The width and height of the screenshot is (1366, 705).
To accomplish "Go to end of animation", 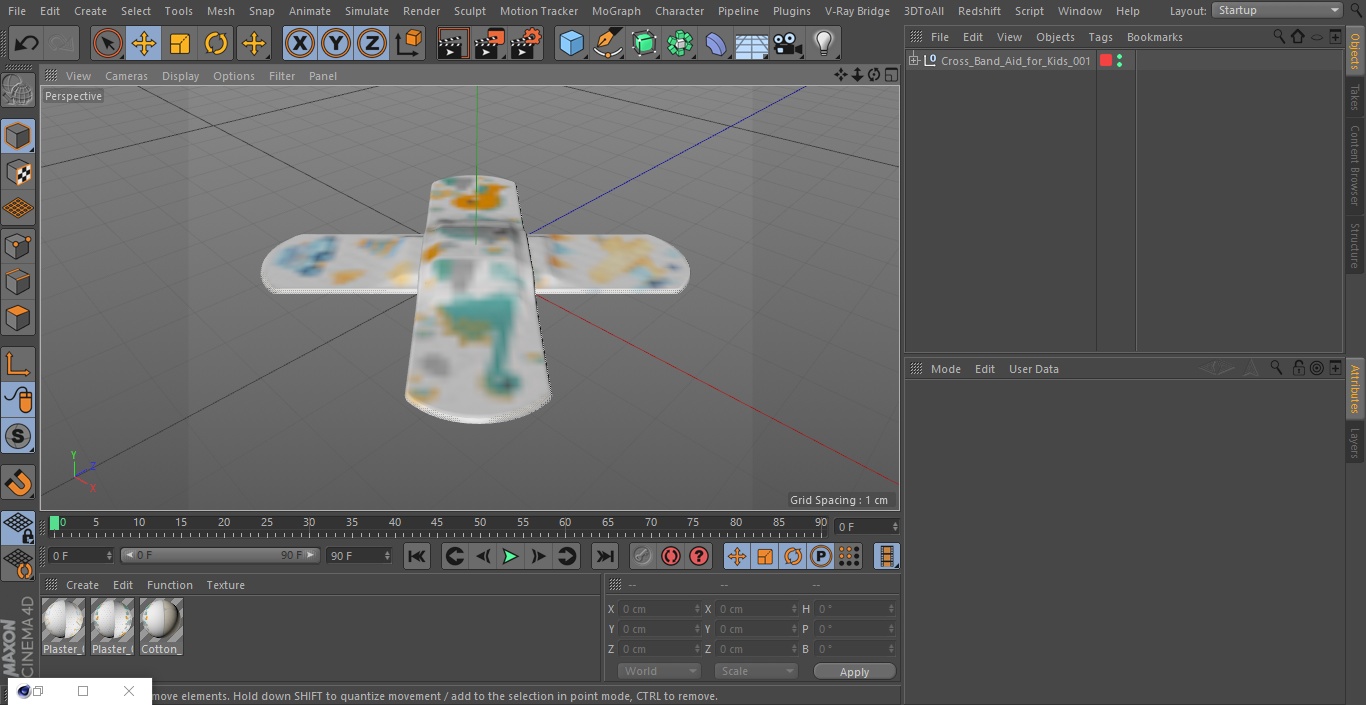I will pyautogui.click(x=605, y=556).
